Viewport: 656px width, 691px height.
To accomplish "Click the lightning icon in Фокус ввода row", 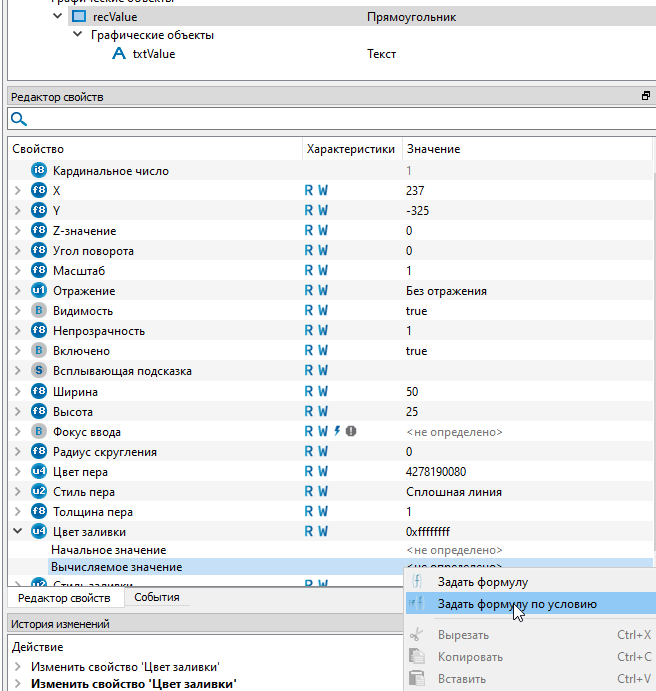I will pyautogui.click(x=337, y=431).
